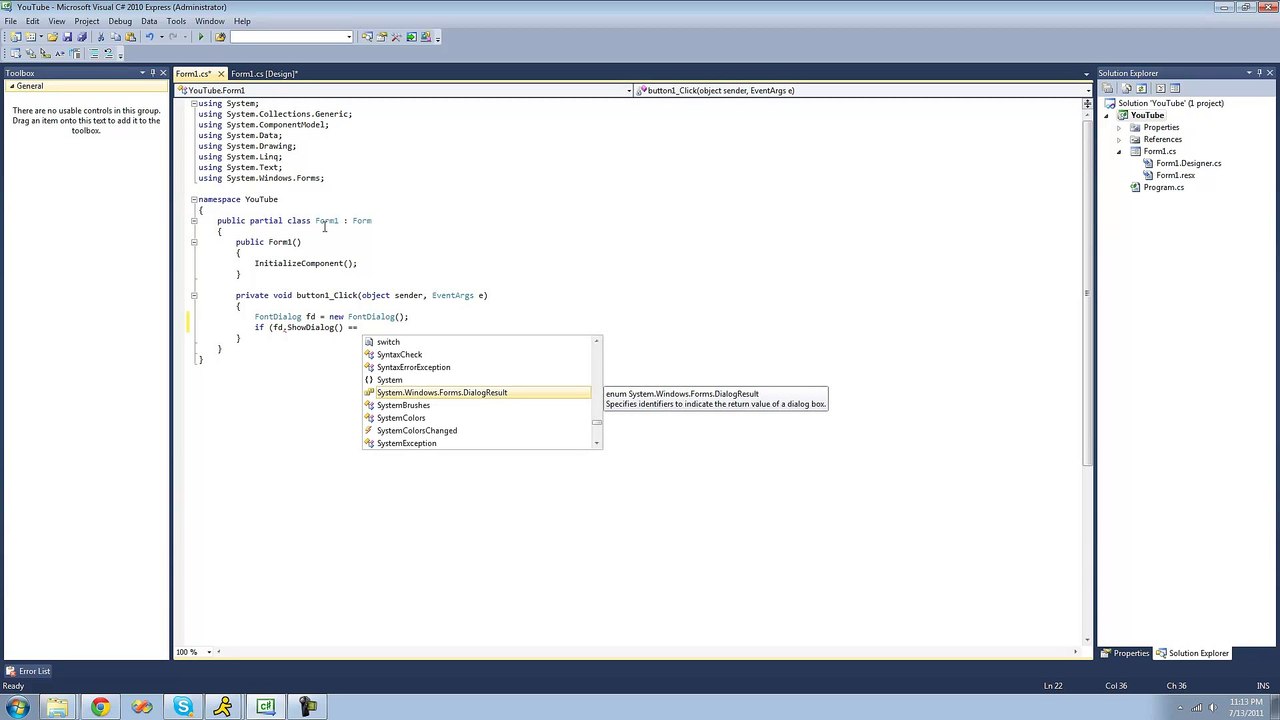The image size is (1280, 720).
Task: Expand the References node in Solution Explorer
Action: (1119, 139)
